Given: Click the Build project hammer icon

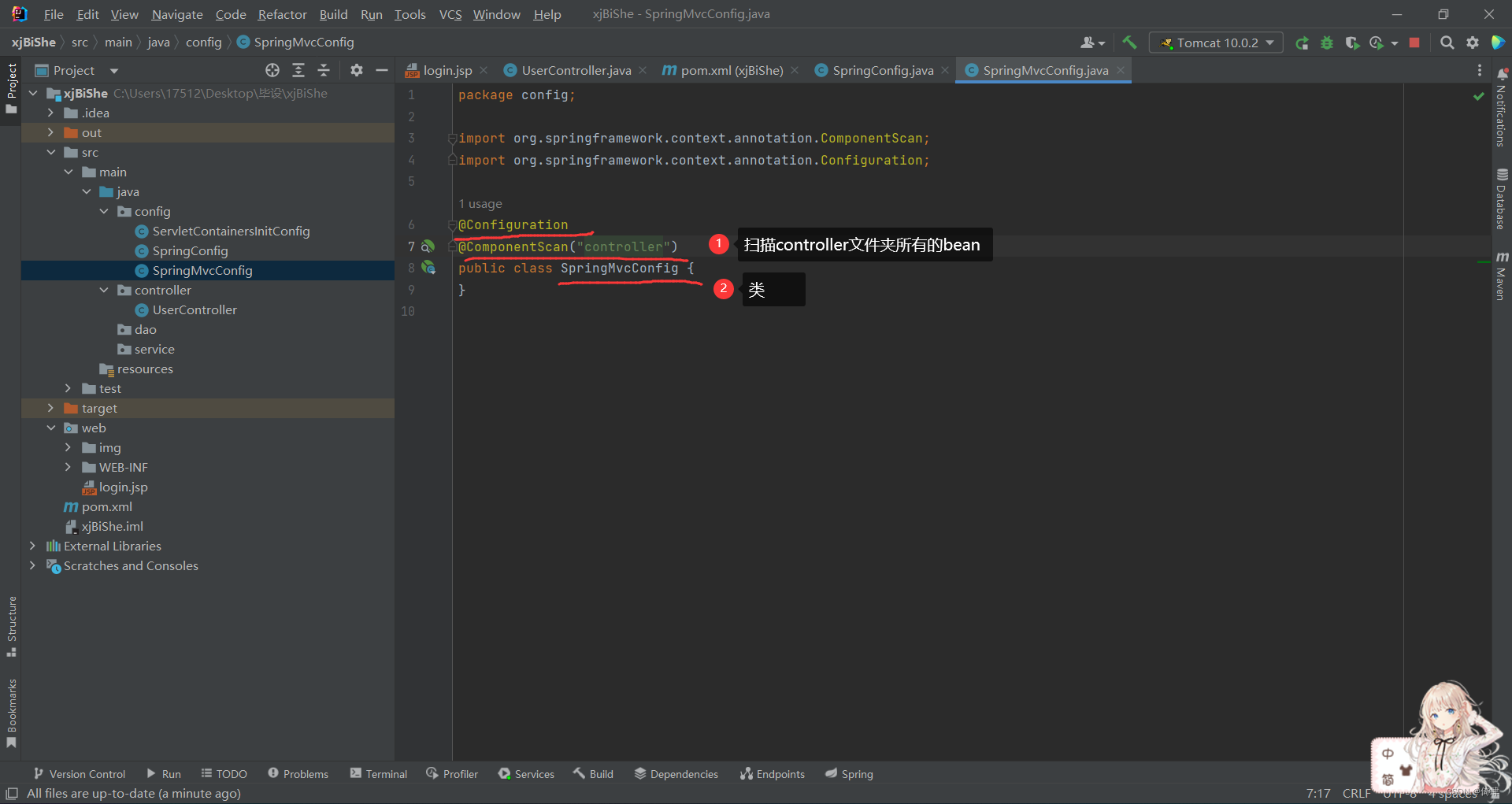Looking at the screenshot, I should (x=1129, y=43).
